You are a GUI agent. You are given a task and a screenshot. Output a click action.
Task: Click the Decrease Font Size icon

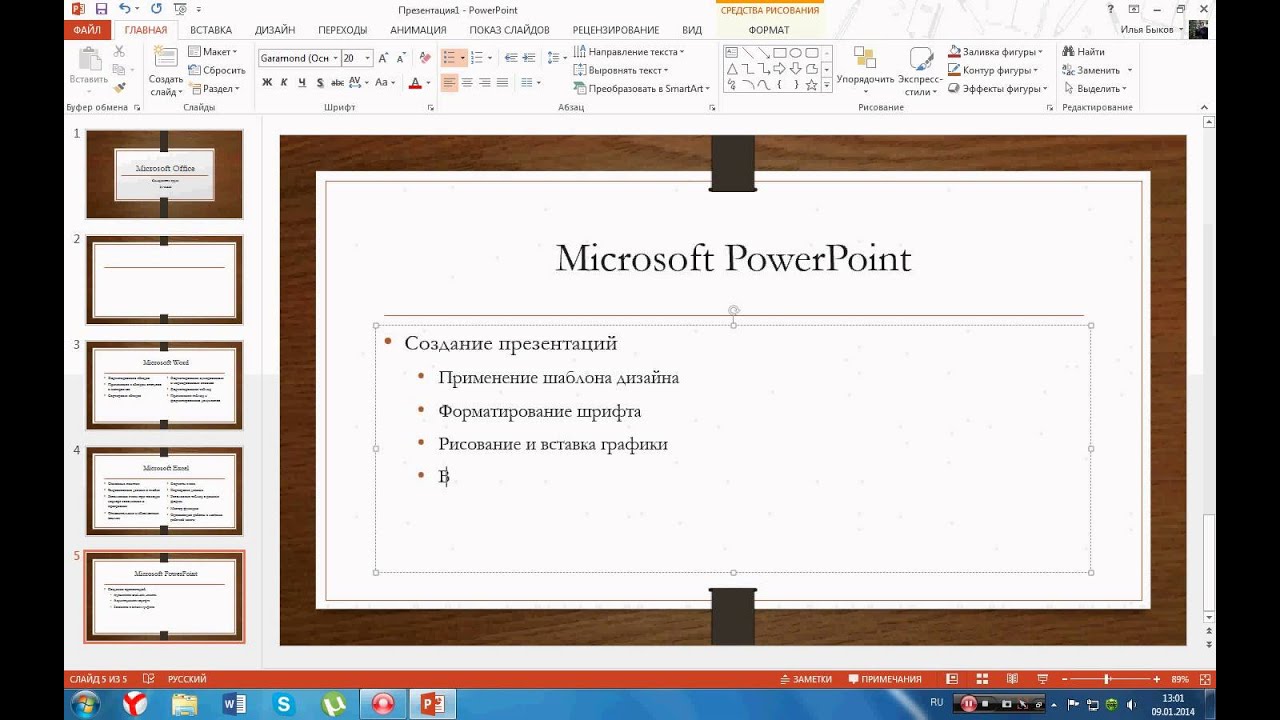[x=401, y=58]
